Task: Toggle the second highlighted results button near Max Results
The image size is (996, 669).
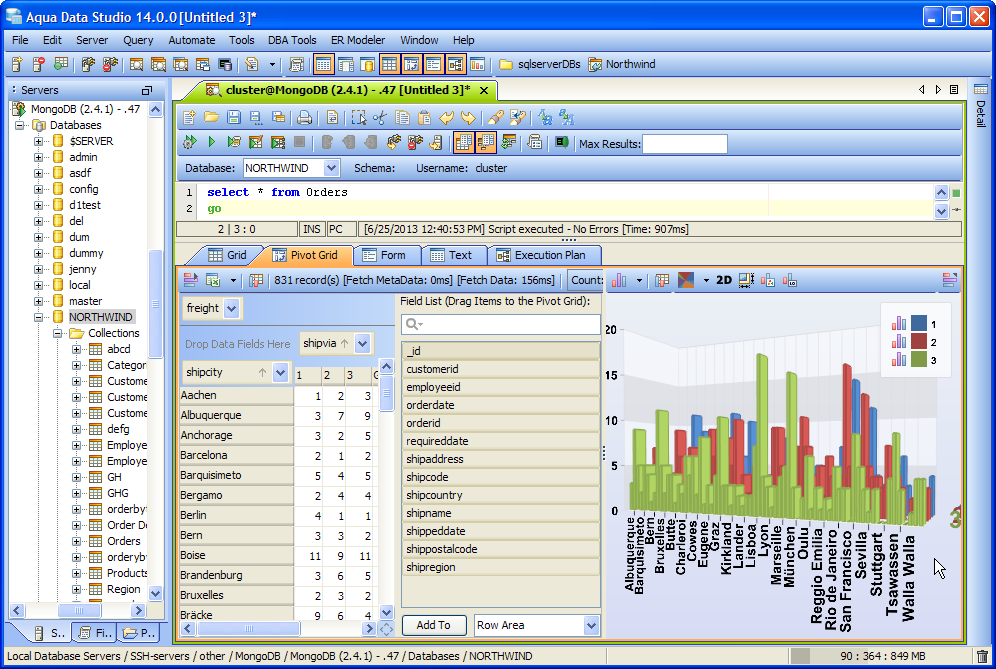Action: 486,142
